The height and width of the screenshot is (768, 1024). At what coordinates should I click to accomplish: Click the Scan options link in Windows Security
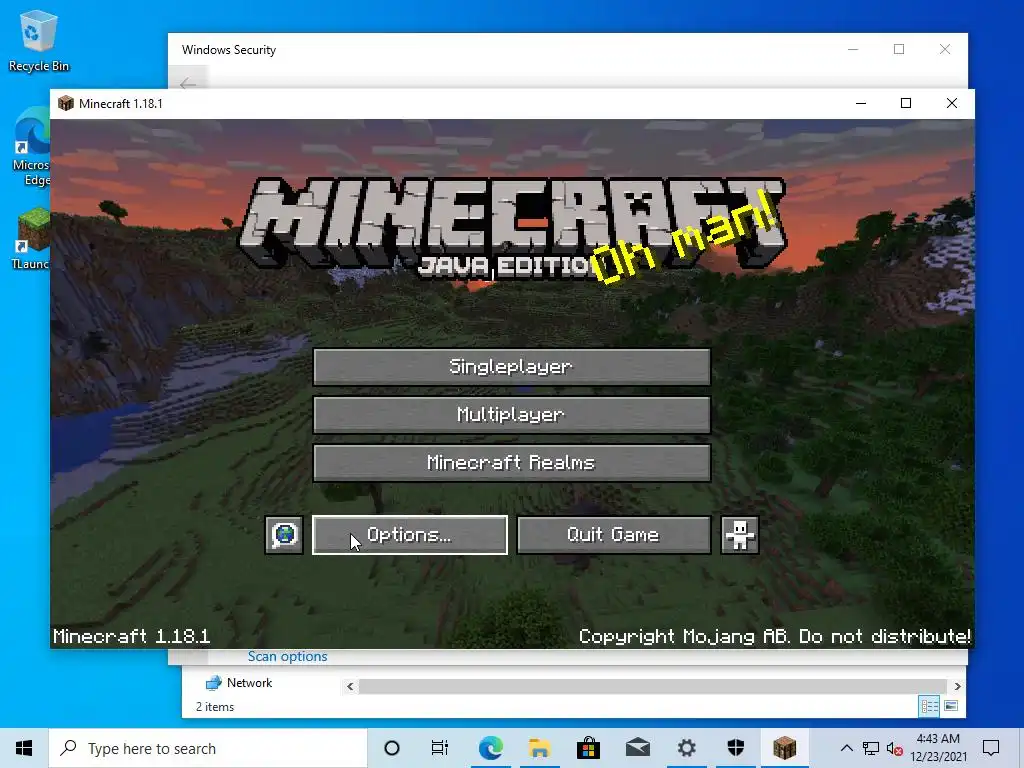[x=287, y=656]
